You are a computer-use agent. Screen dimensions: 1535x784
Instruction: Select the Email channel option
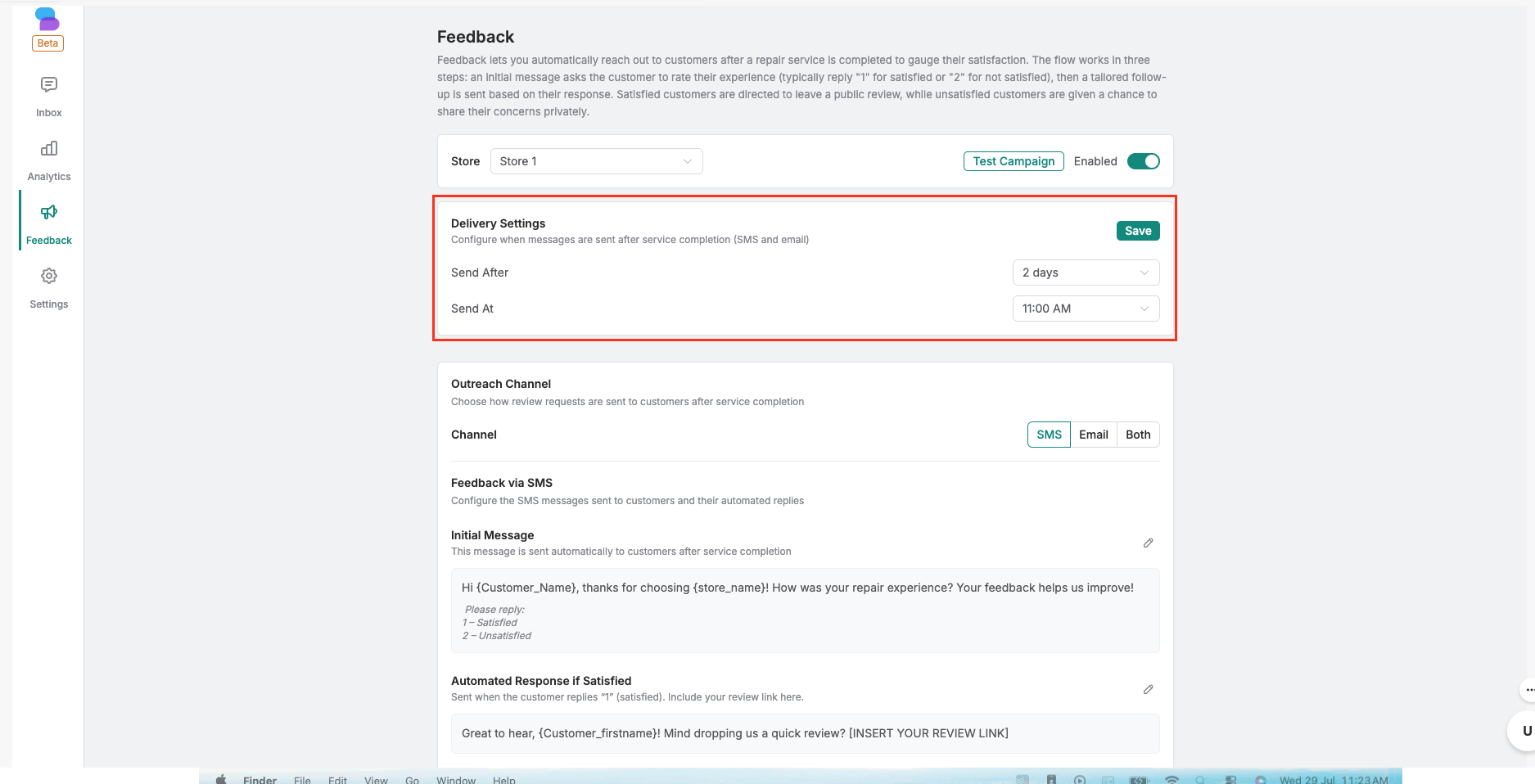click(1093, 435)
